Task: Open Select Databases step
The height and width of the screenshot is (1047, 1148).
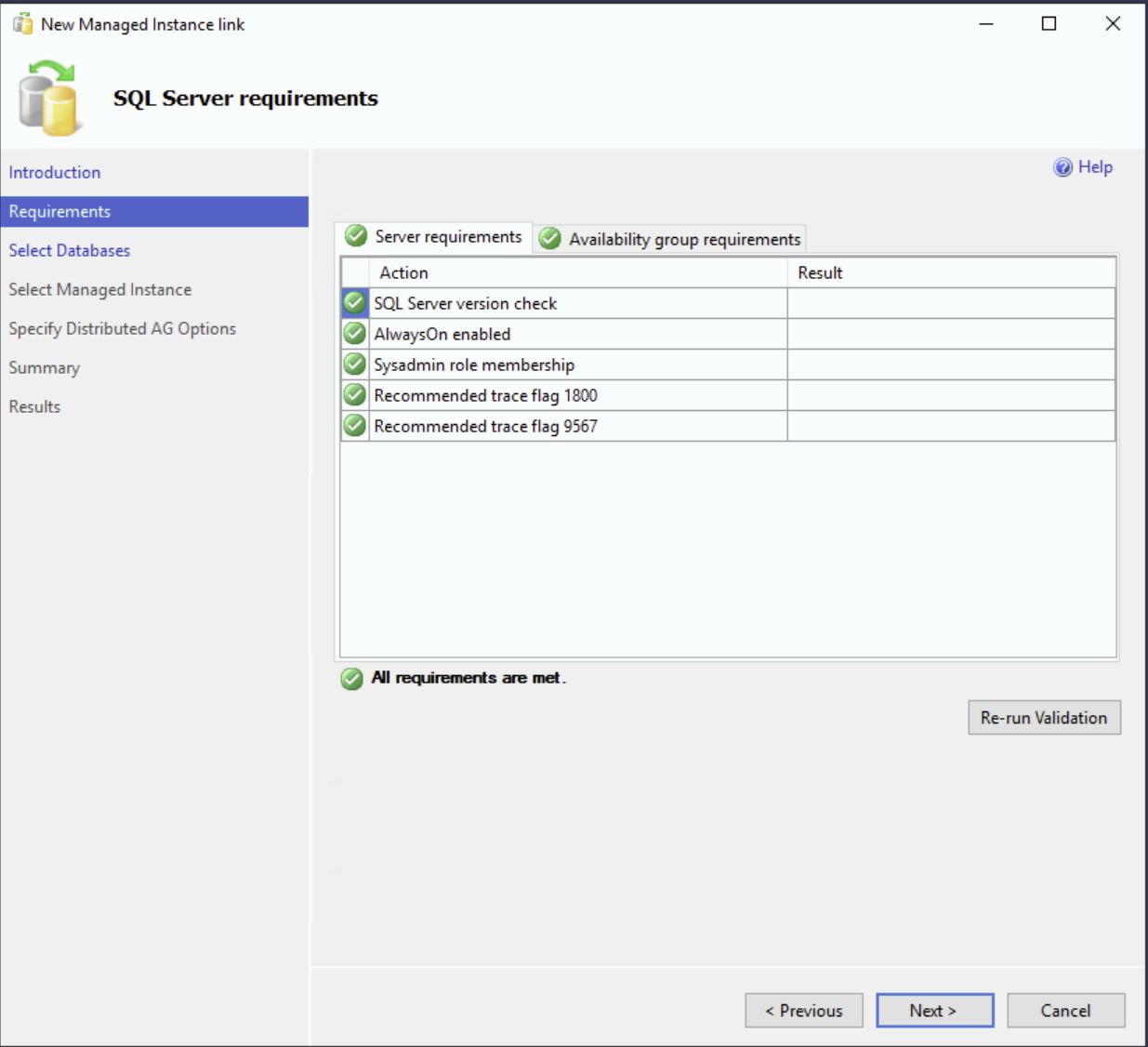Action: pos(70,250)
